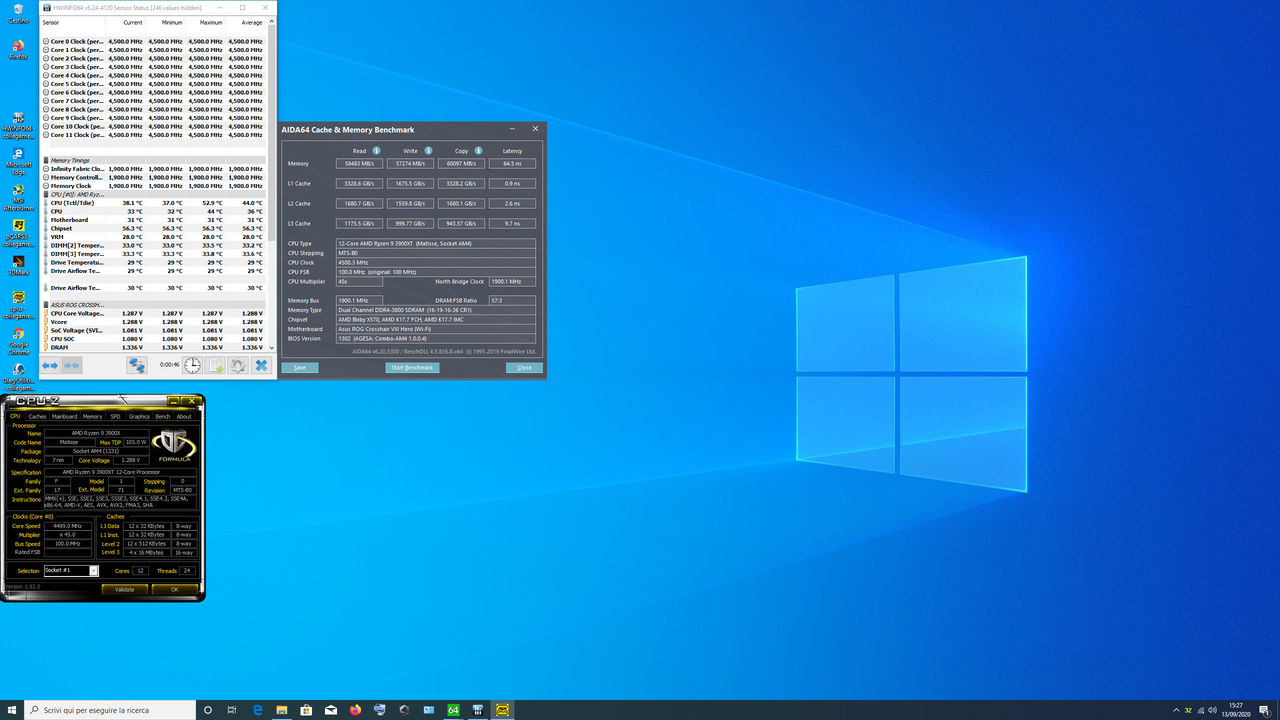Switch to CPU-Z taskbar button
The height and width of the screenshot is (720, 1280).
[x=502, y=710]
